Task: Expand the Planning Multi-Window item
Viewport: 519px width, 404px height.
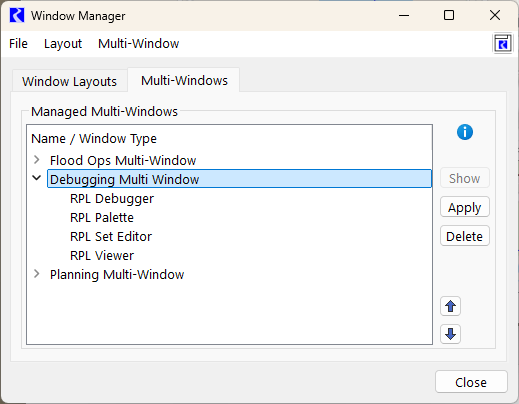Action: 37,274
